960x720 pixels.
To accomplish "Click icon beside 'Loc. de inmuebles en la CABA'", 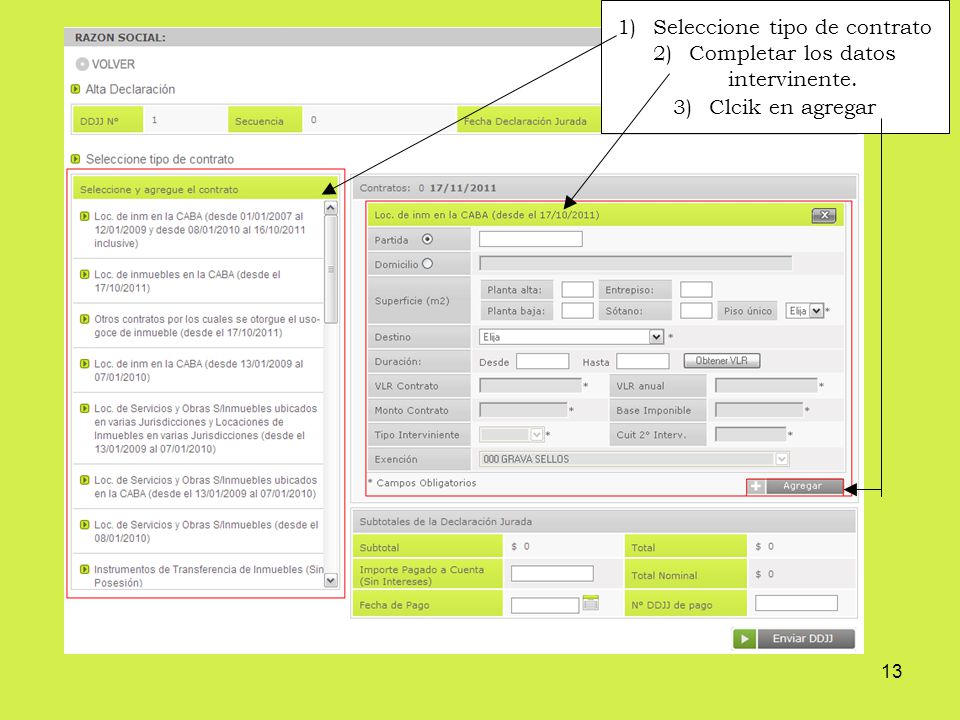I will point(85,274).
